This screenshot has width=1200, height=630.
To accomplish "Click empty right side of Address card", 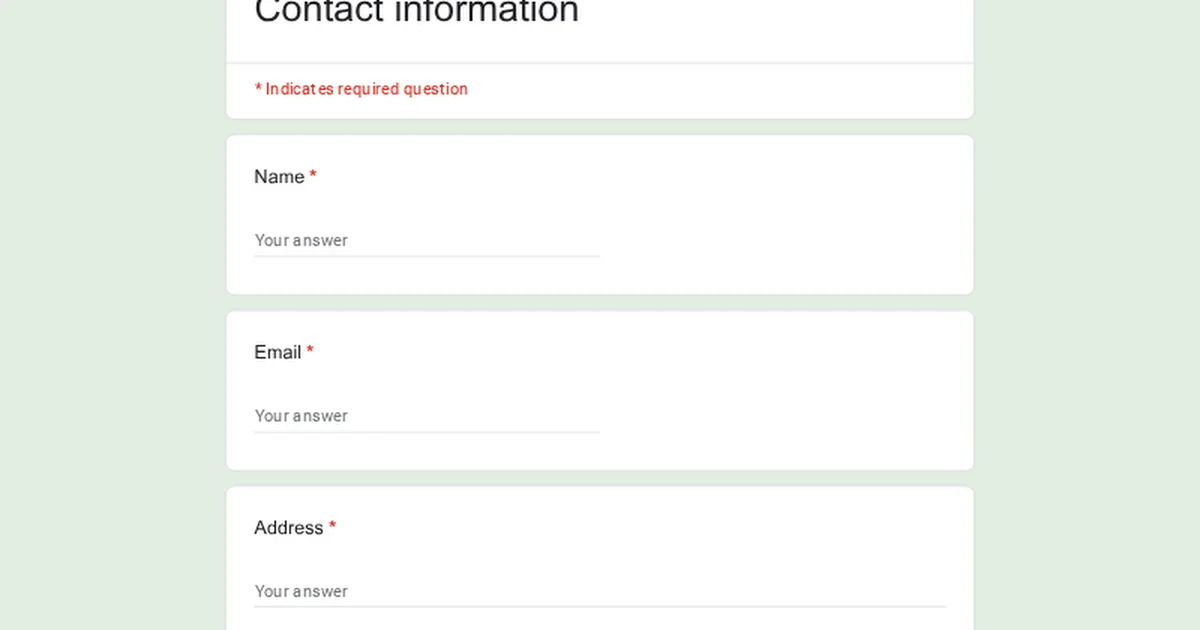I will point(800,540).
